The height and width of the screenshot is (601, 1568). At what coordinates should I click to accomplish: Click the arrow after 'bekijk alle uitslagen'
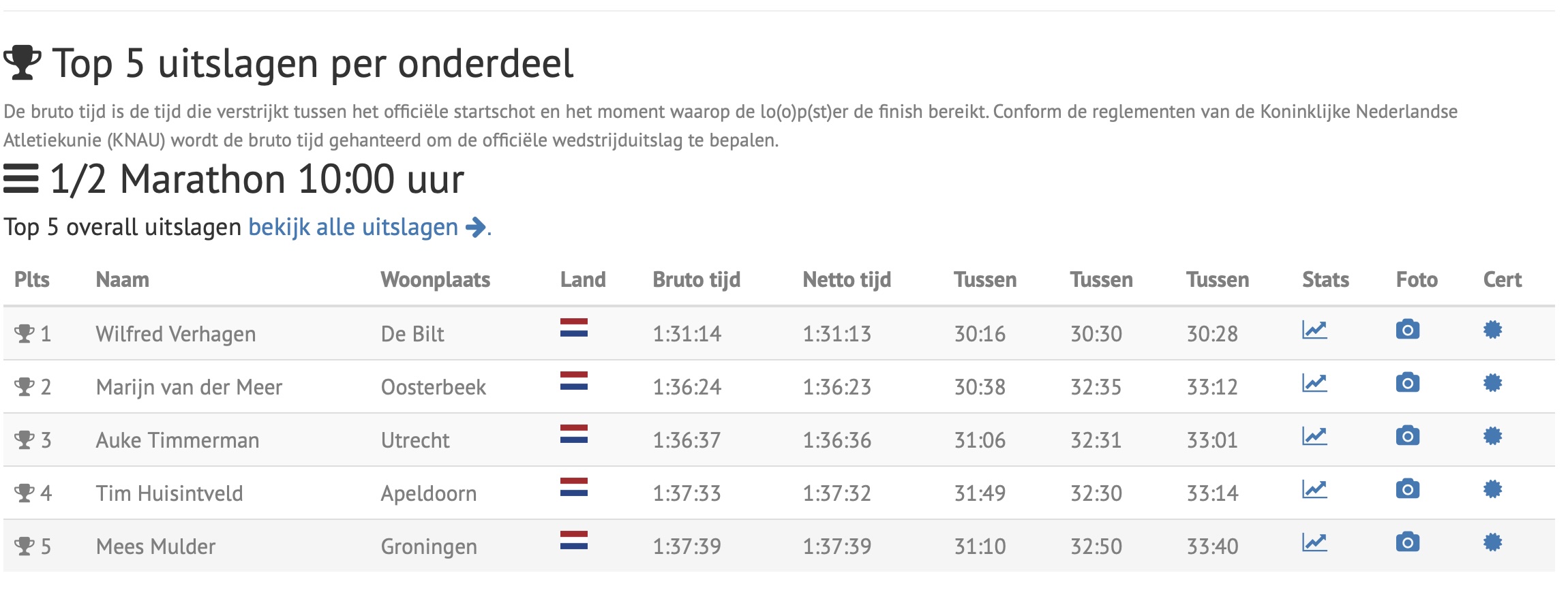pos(476,228)
